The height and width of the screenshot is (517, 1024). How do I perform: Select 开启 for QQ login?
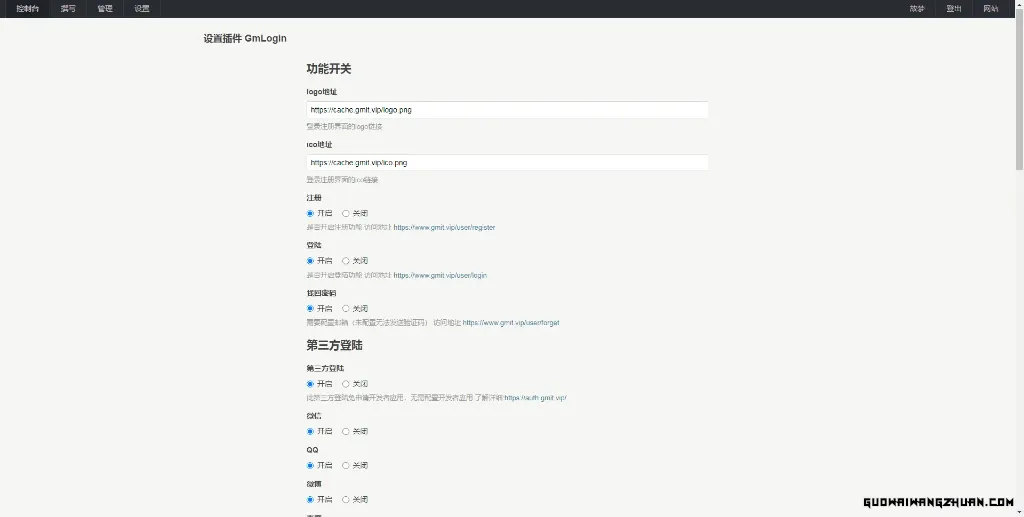pyautogui.click(x=310, y=465)
